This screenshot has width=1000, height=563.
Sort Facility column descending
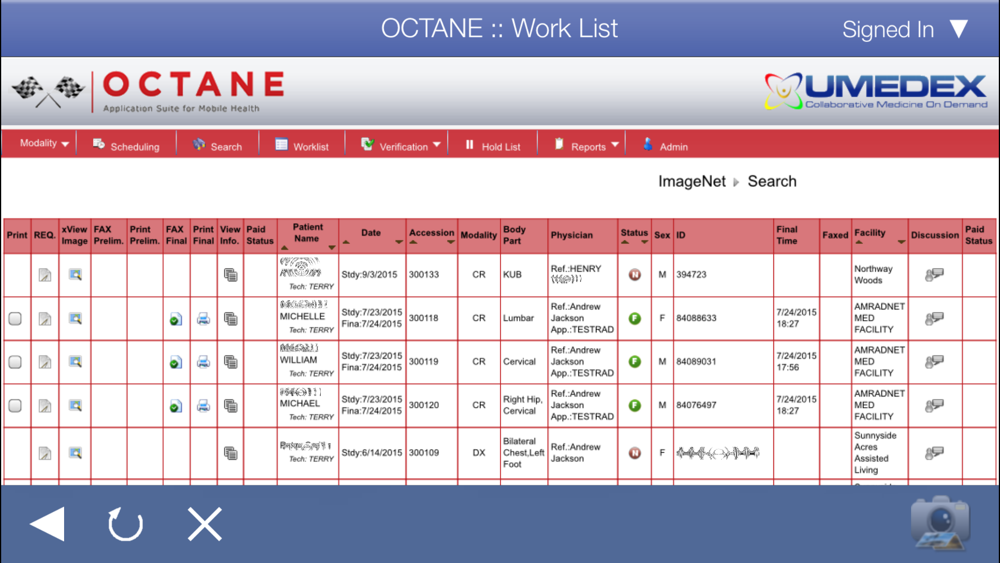point(901,242)
